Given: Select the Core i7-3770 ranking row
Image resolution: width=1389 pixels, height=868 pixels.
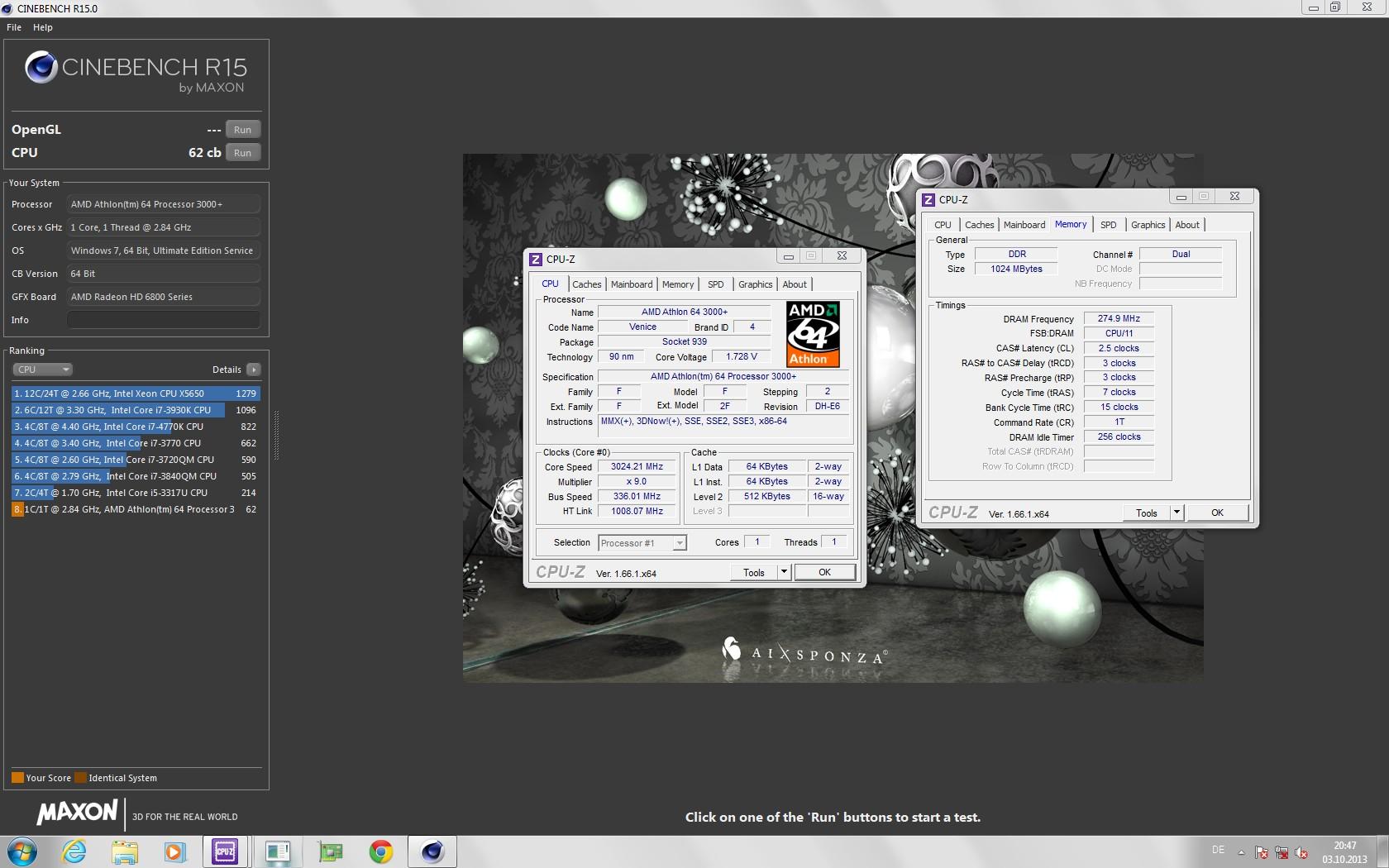Looking at the screenshot, I should click(x=136, y=443).
